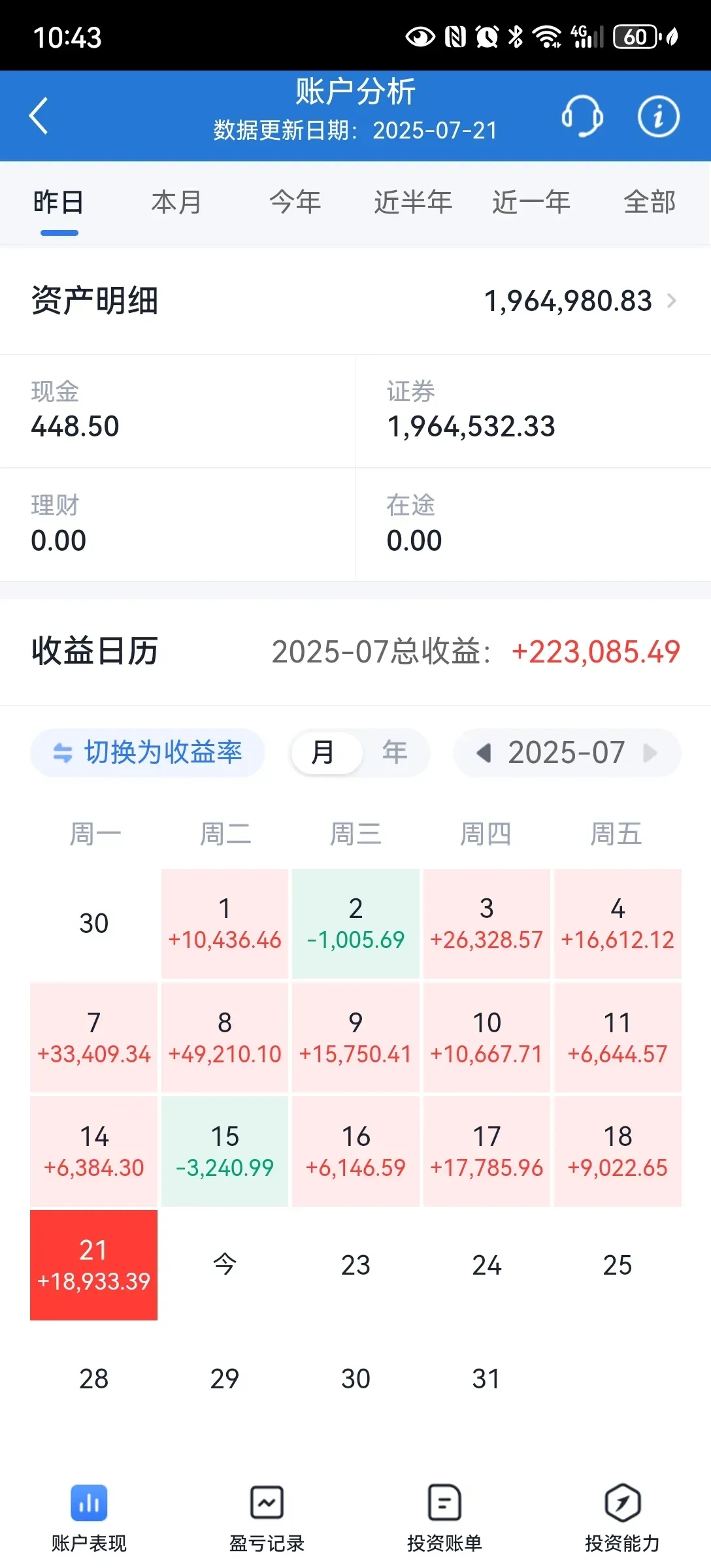The image size is (711, 1568).
Task: Tap July 15 green loss cell
Action: coord(225,1151)
